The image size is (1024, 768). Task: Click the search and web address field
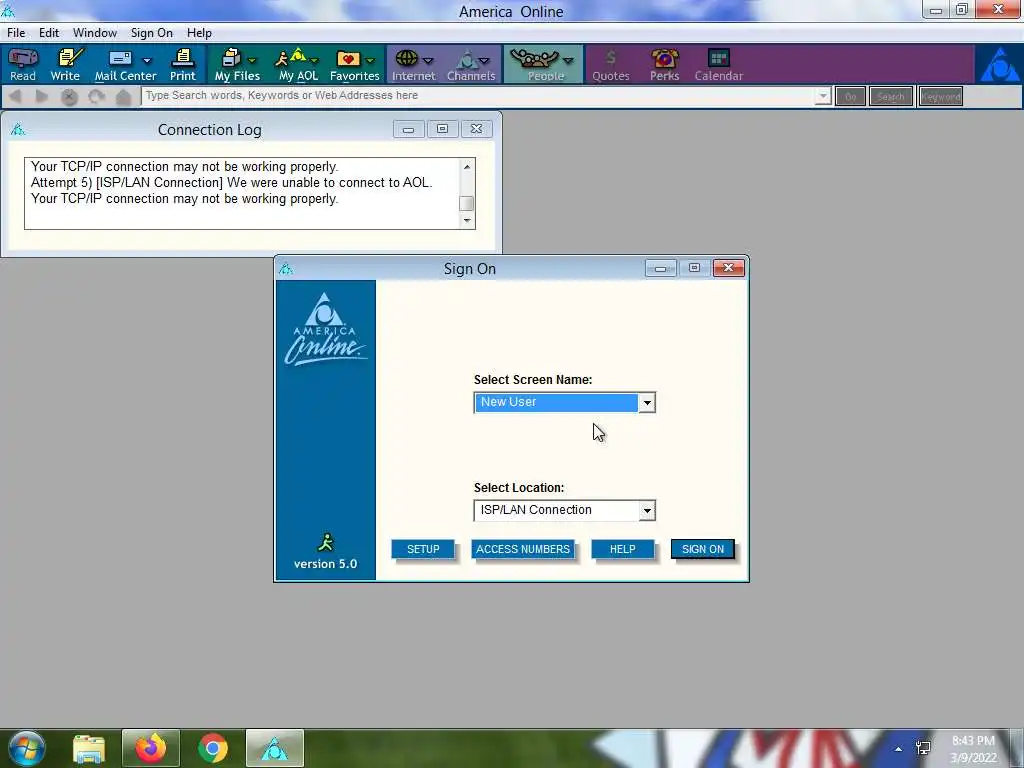point(478,96)
